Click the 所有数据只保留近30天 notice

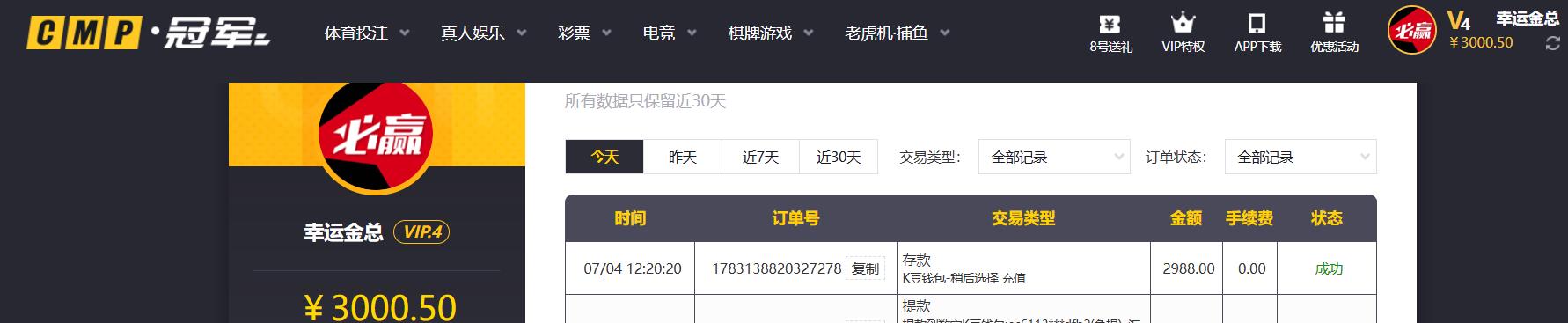click(645, 101)
